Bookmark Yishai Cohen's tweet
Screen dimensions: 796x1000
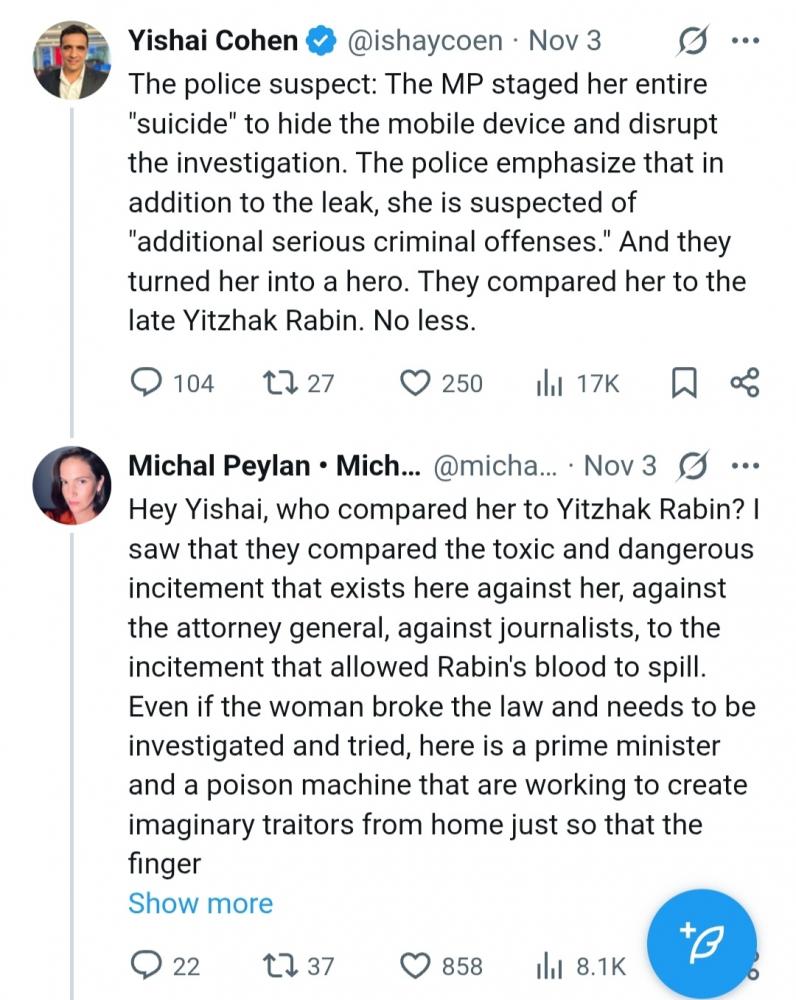[684, 383]
